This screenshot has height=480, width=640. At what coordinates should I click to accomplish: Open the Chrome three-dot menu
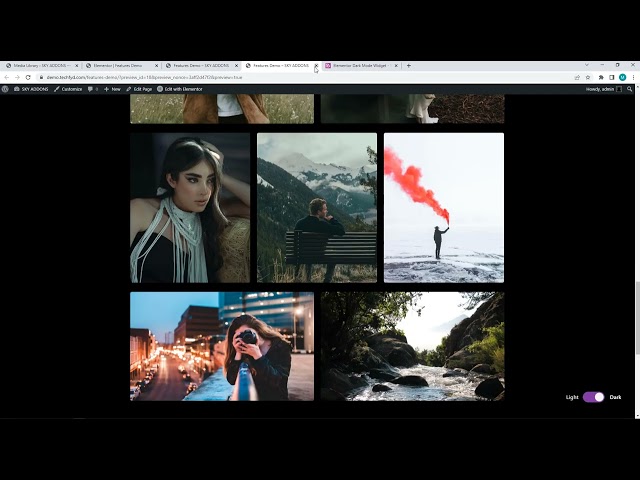(633, 77)
